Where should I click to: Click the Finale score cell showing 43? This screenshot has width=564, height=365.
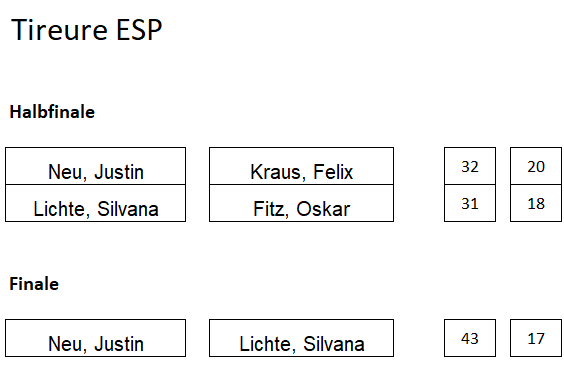[470, 338]
